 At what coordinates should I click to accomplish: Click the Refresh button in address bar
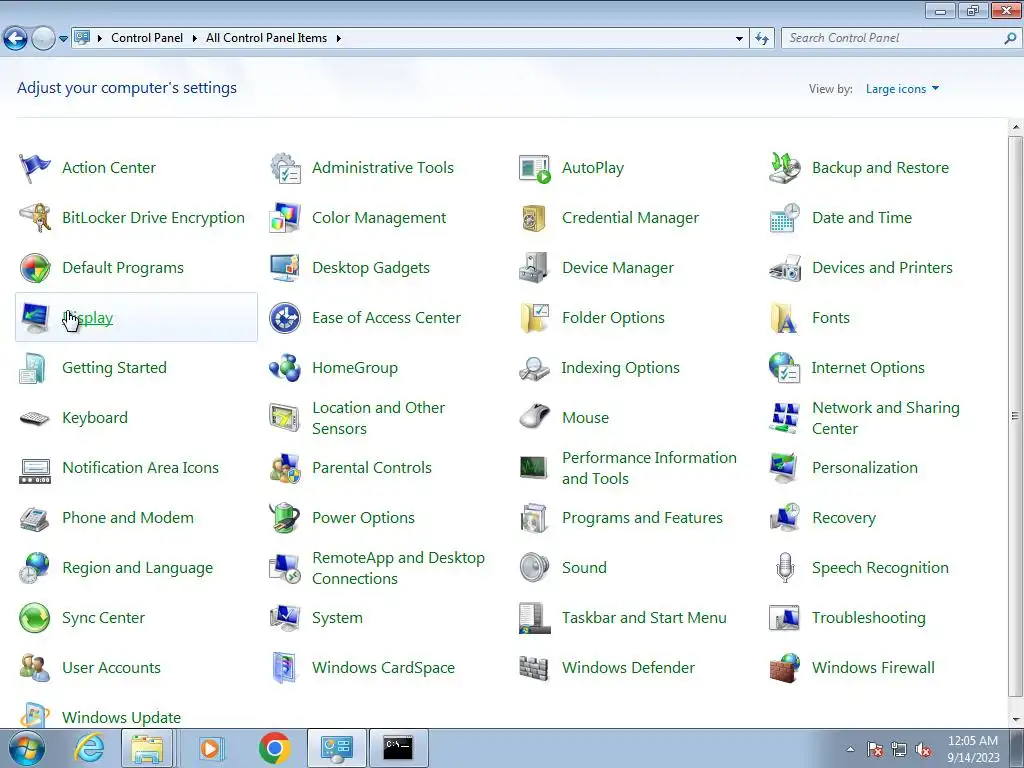click(x=761, y=39)
